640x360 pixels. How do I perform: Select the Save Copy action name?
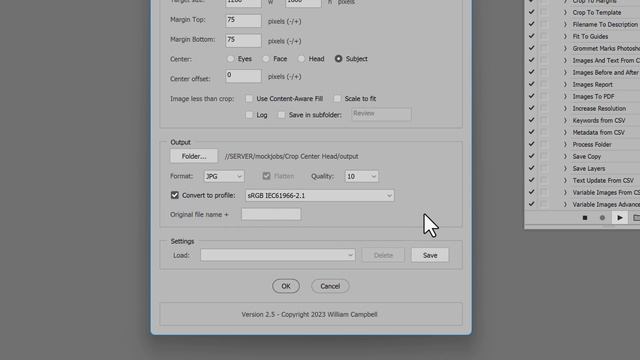tap(587, 157)
